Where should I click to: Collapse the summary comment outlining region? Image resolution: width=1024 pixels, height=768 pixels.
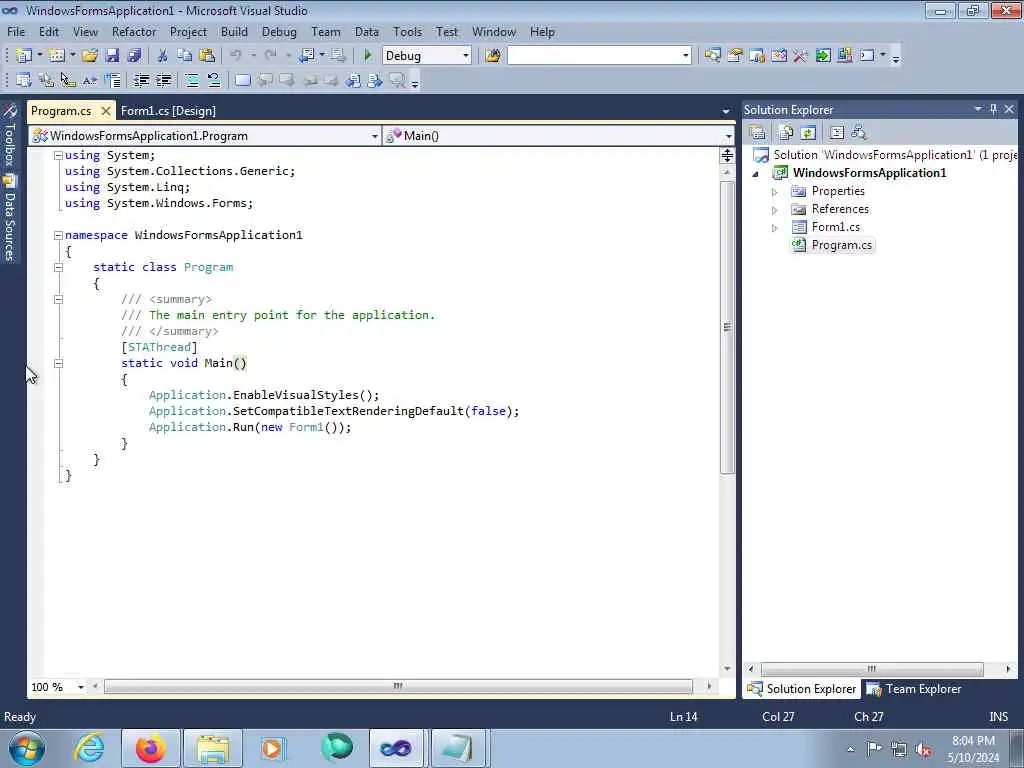pyautogui.click(x=58, y=299)
